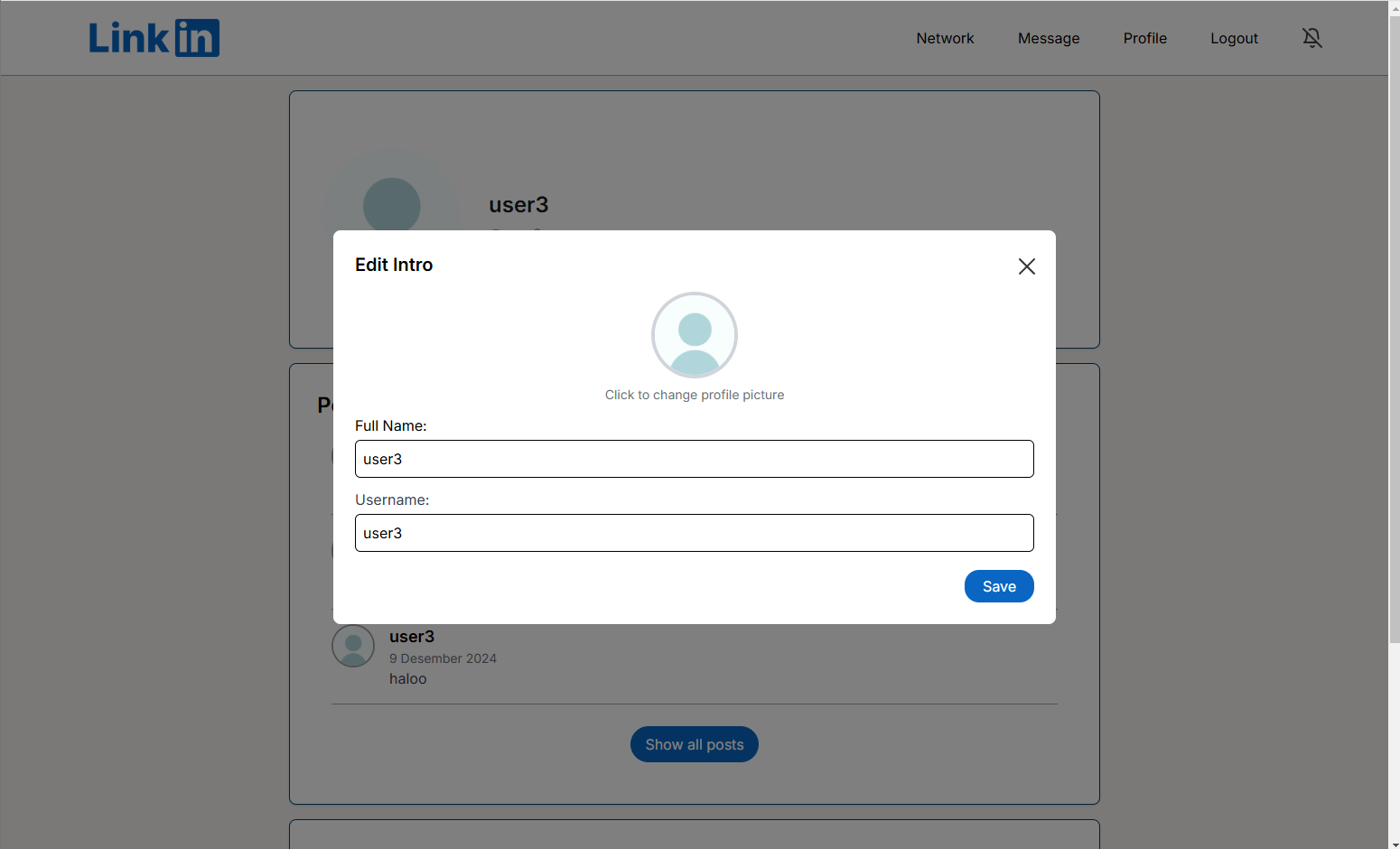The image size is (1400, 849).
Task: Click the '9 Desember 2024' post date
Action: pos(443,658)
